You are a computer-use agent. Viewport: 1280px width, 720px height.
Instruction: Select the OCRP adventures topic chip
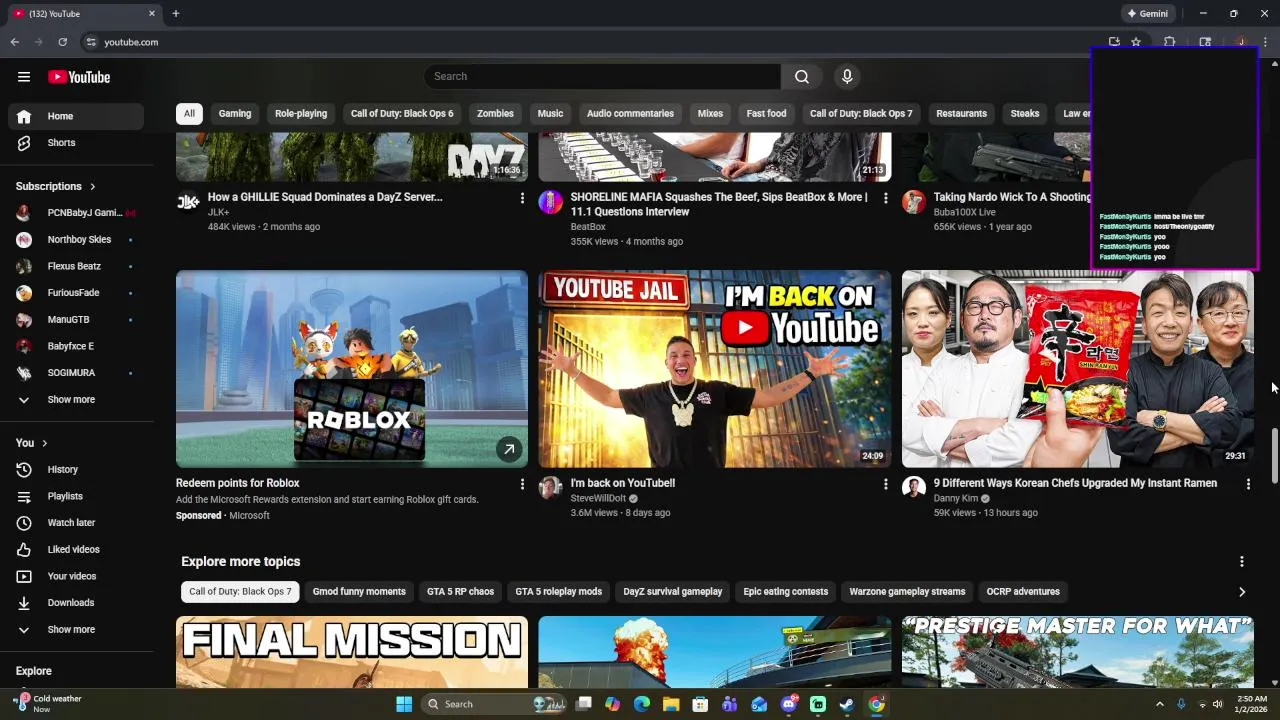[1023, 591]
